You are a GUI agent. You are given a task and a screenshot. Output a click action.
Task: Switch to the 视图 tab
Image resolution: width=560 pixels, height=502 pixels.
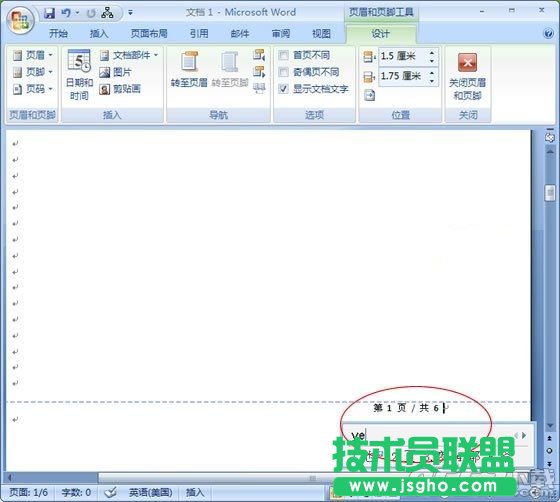click(321, 34)
